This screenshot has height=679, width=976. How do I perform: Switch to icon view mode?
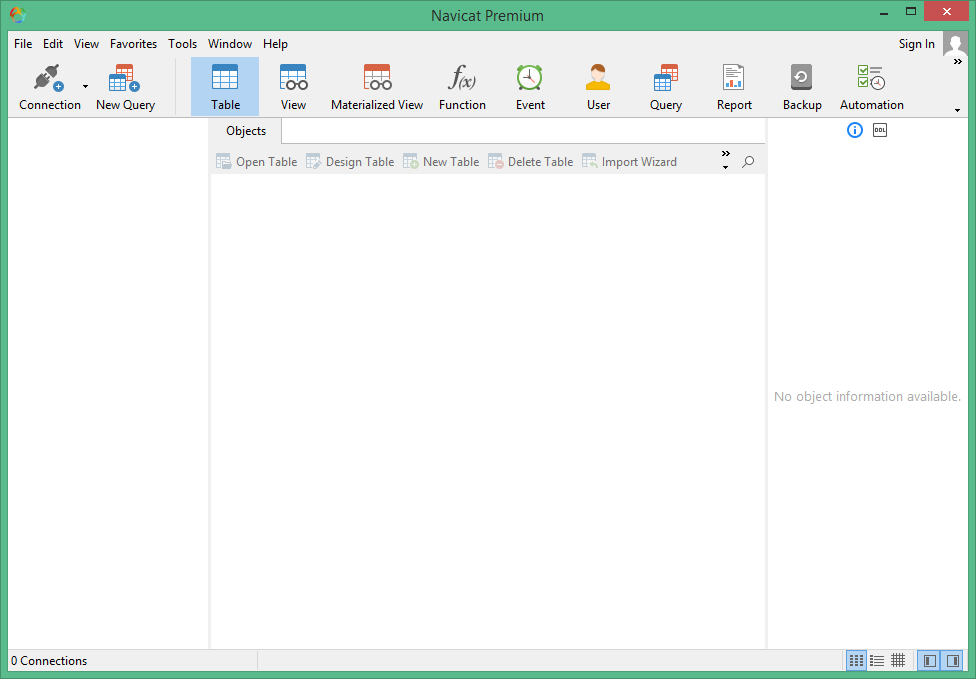tap(856, 660)
